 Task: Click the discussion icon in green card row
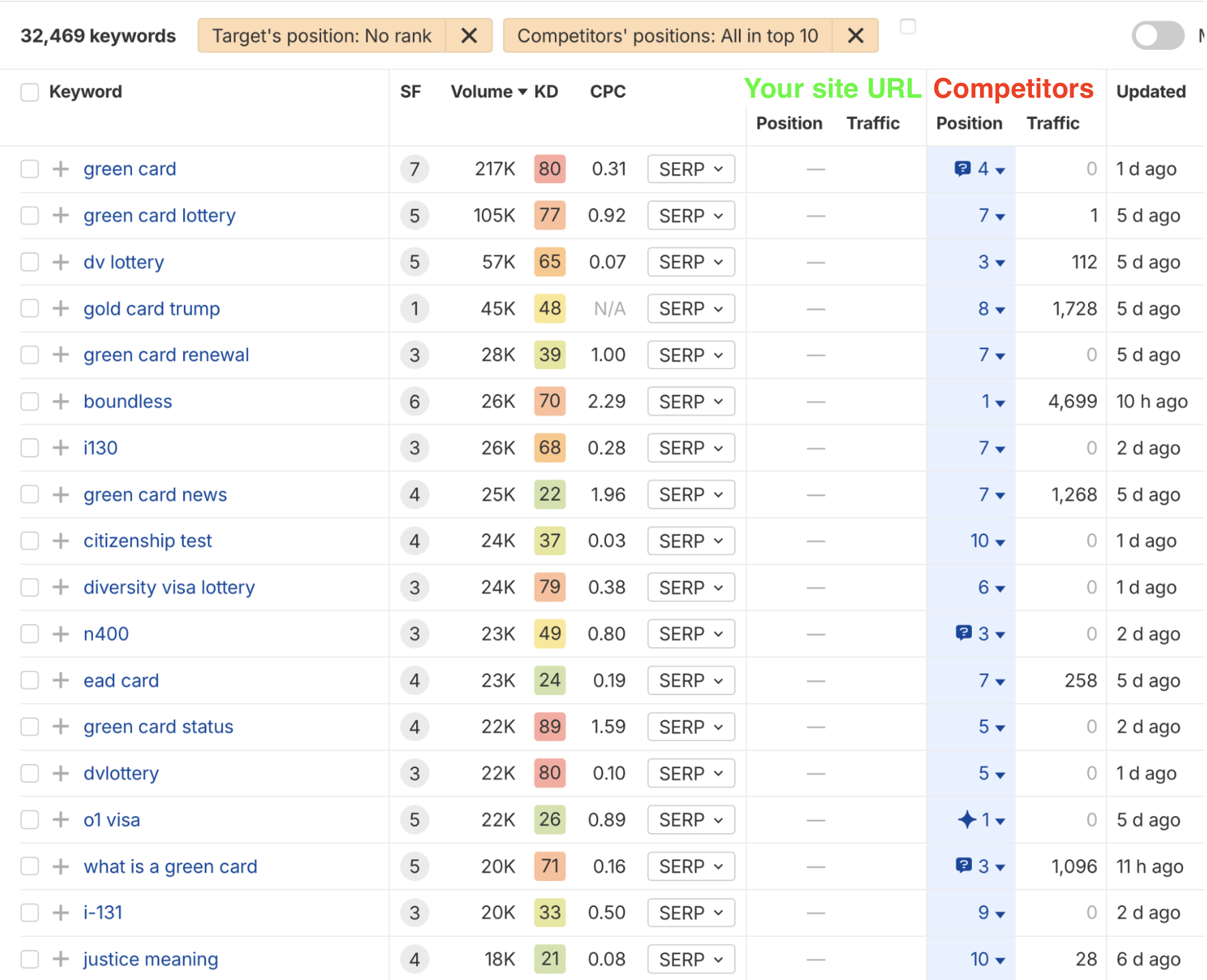click(962, 168)
